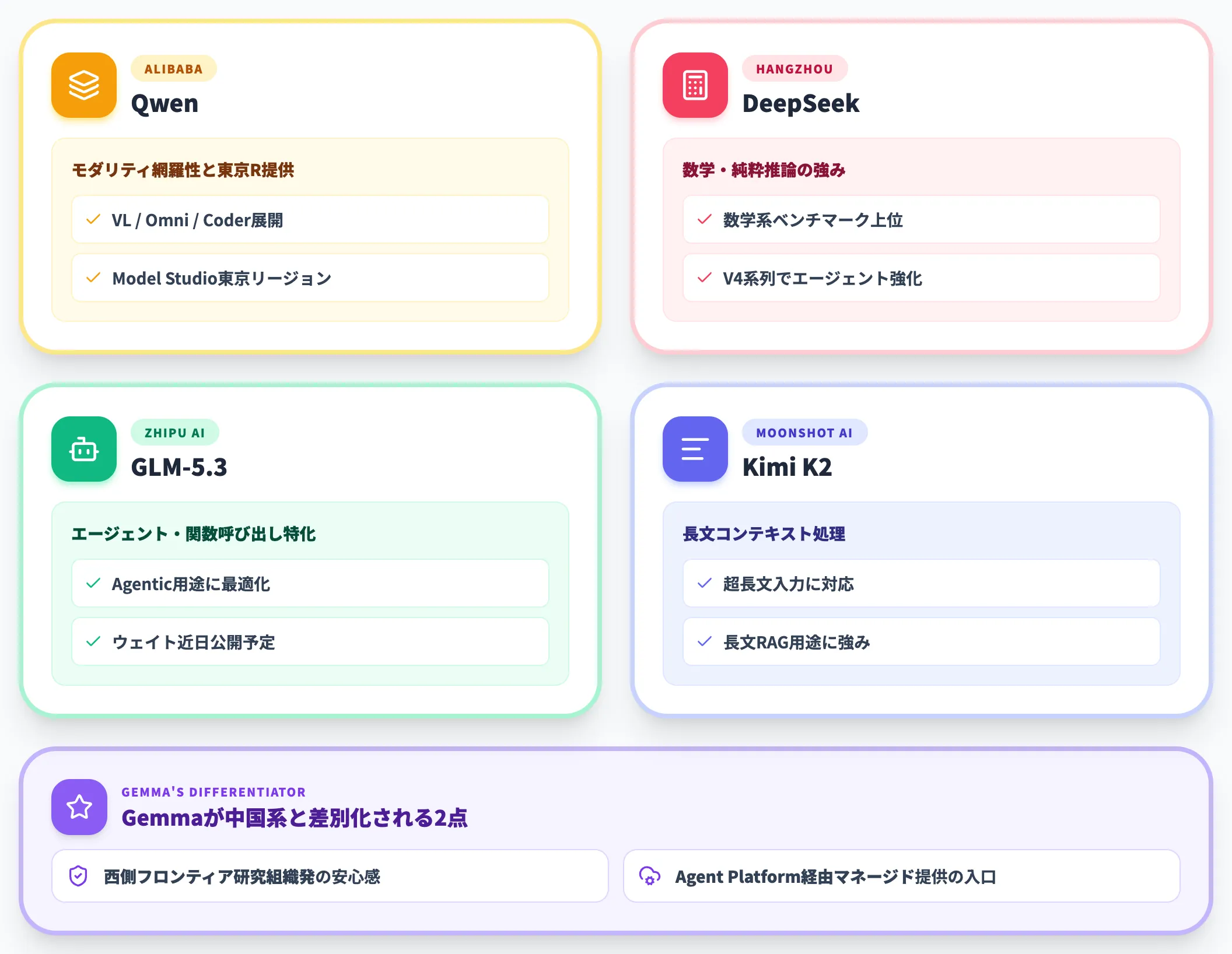Click checkmark next to Agentic用途に最適化

click(x=93, y=584)
